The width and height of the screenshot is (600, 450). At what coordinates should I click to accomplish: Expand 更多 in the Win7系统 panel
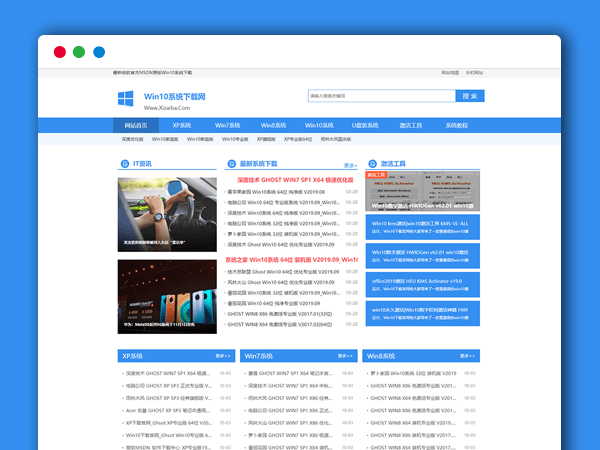pos(347,355)
